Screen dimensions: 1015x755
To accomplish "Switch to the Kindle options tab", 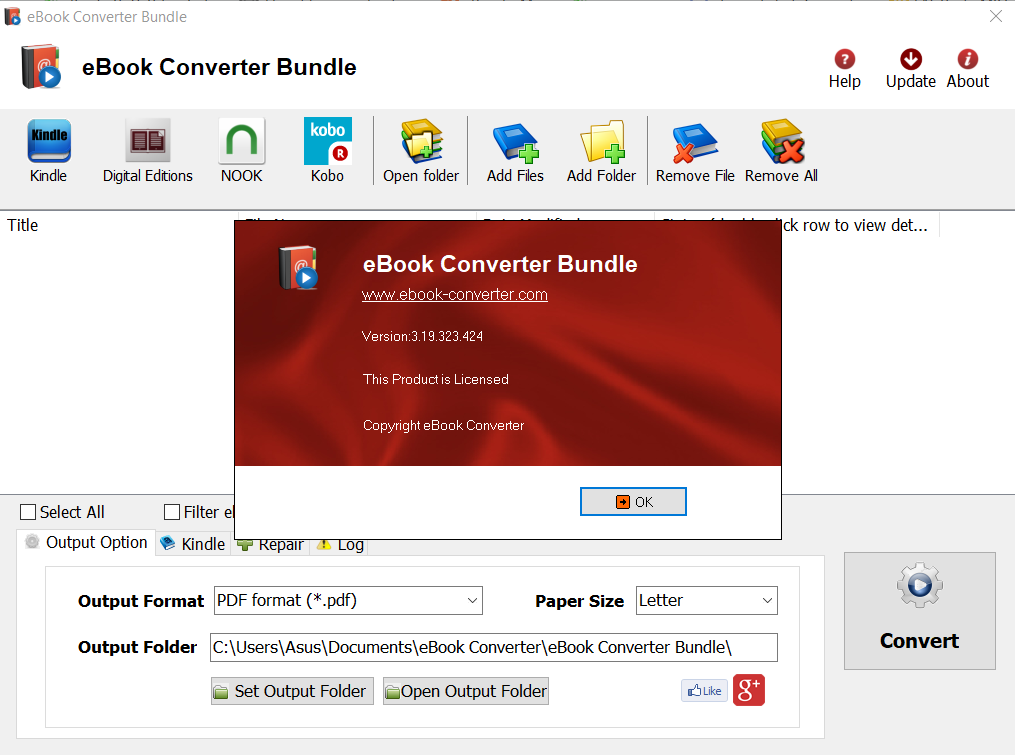I will pos(194,544).
